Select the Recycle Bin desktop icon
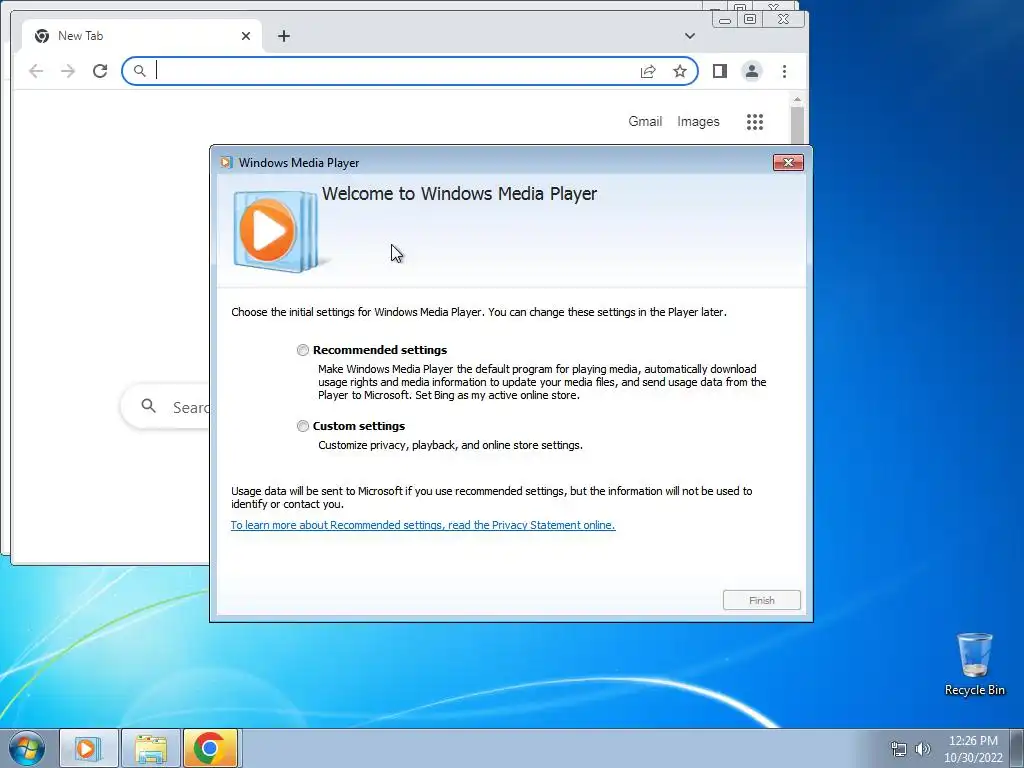 click(974, 664)
